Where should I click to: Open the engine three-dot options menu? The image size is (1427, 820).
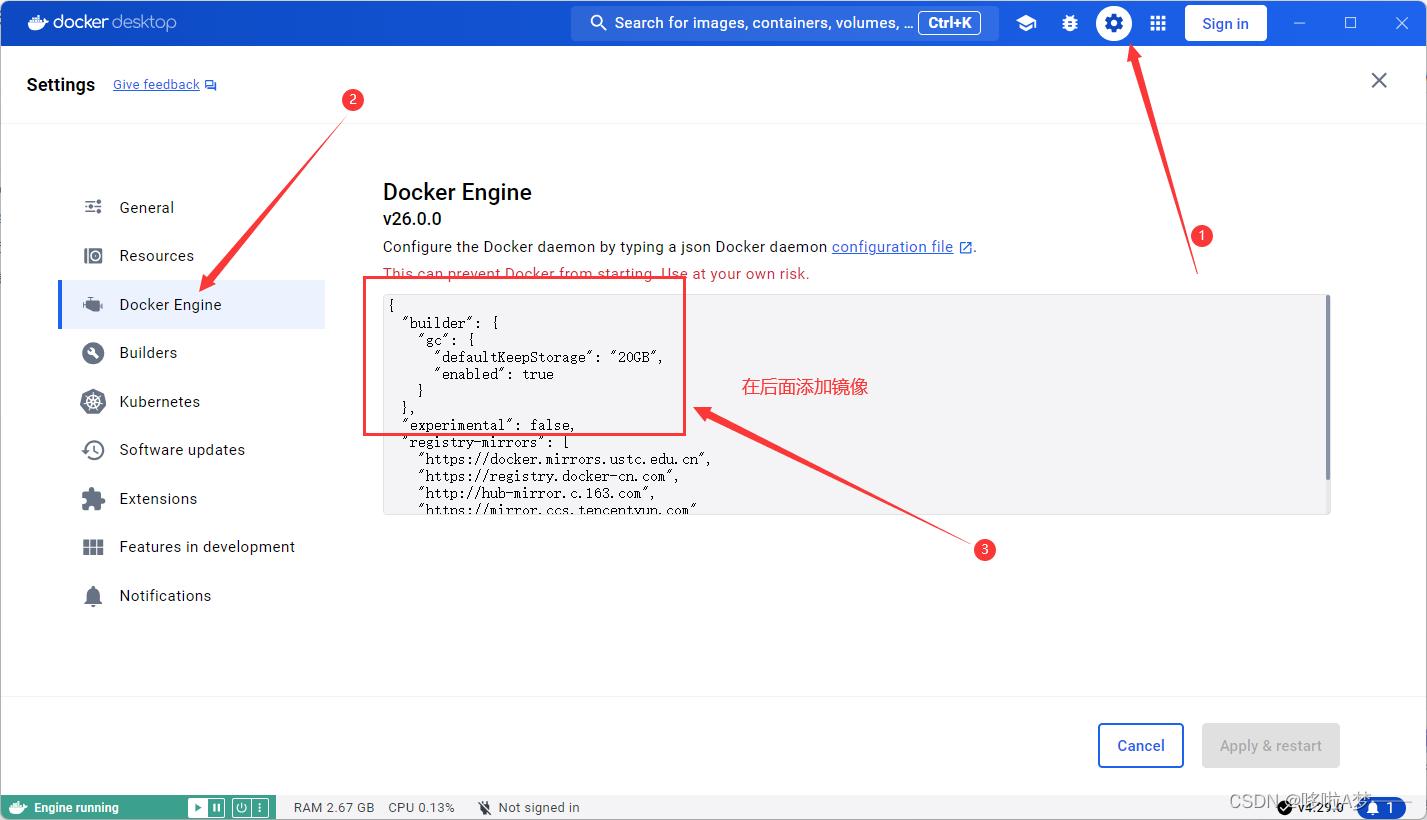[260, 807]
